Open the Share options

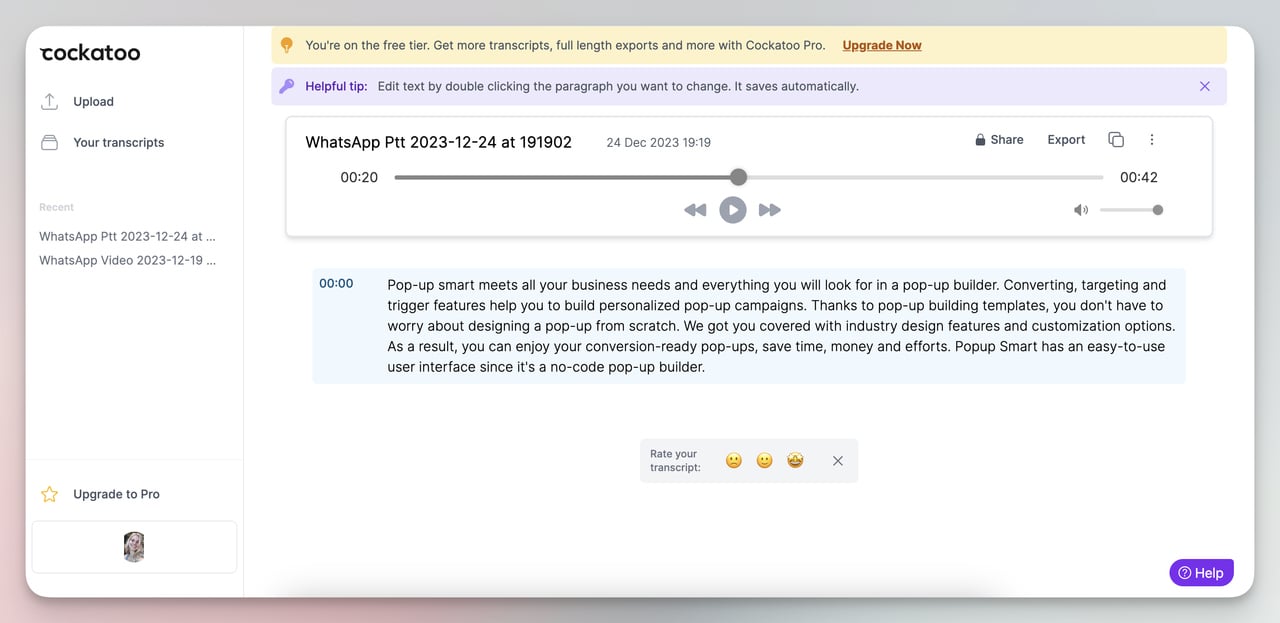[x=1006, y=139]
